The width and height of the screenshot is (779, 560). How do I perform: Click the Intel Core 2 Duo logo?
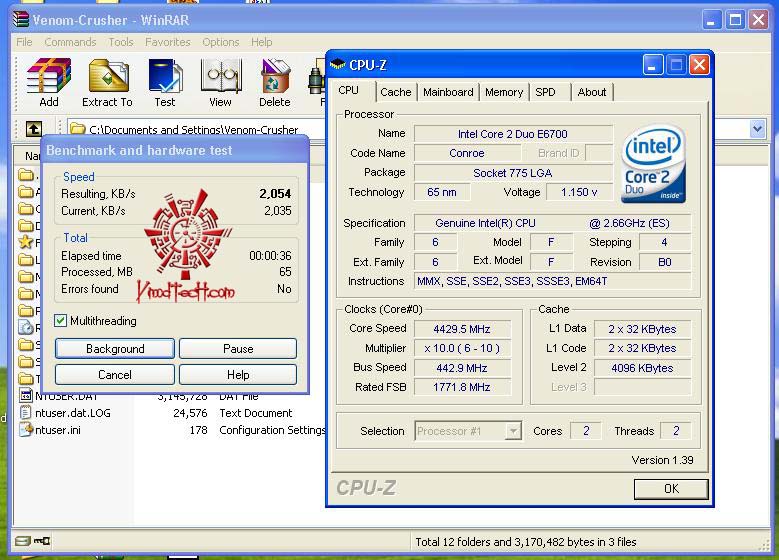coord(653,164)
